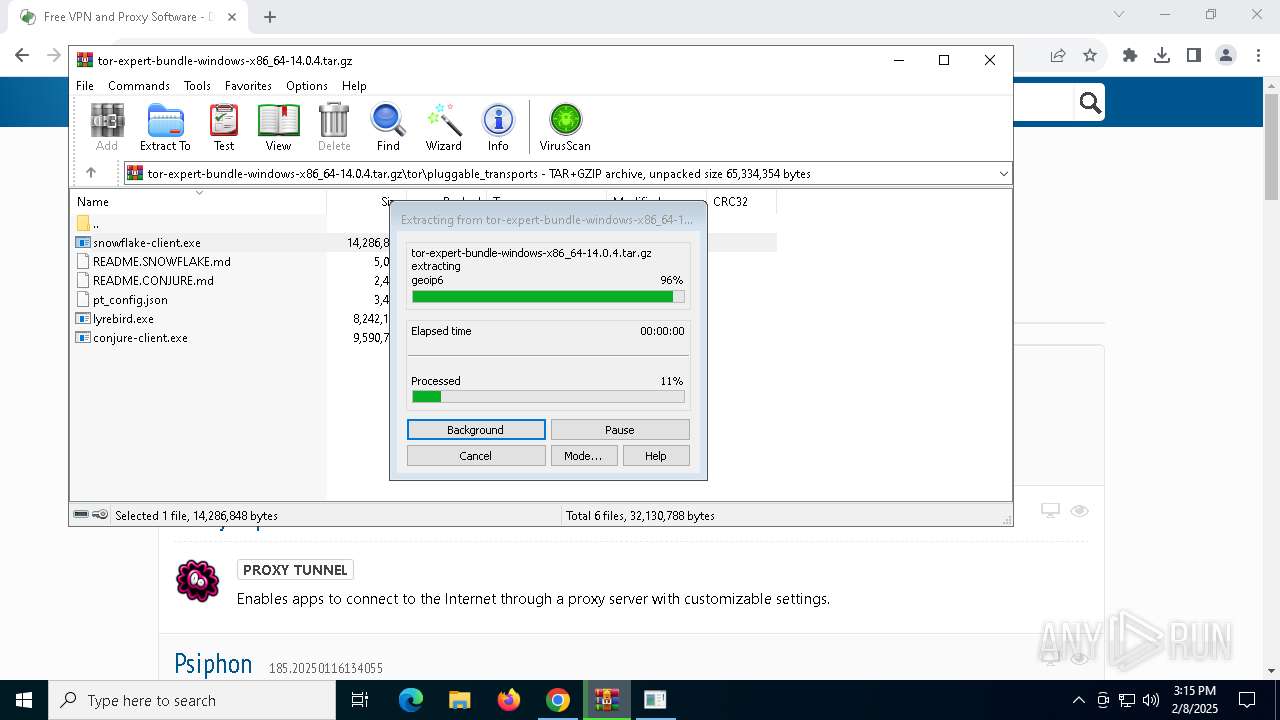1280x720 pixels.
Task: Click the Find toolbar icon
Action: [x=388, y=127]
